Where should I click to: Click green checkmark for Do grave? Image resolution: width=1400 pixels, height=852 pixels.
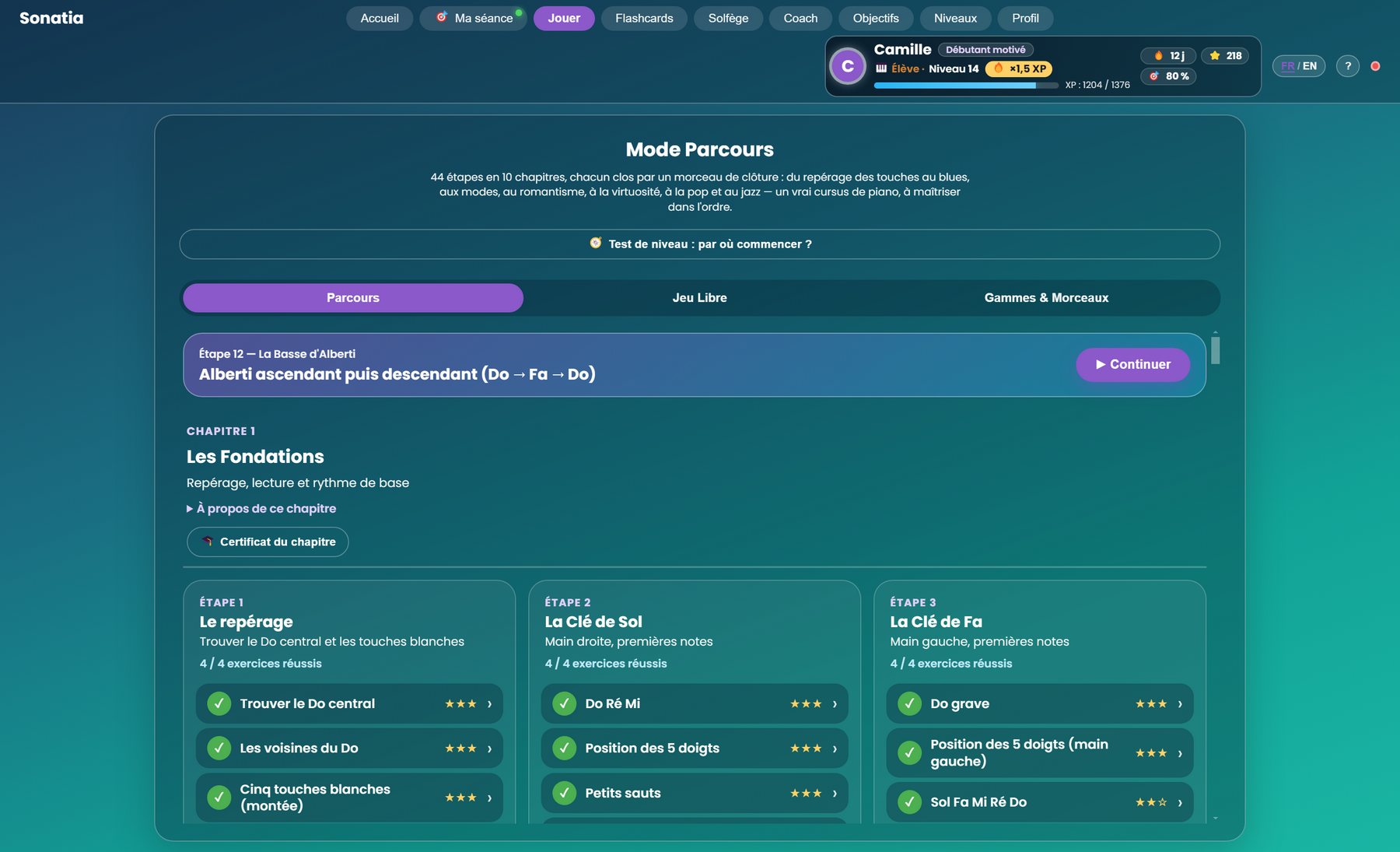click(x=910, y=703)
